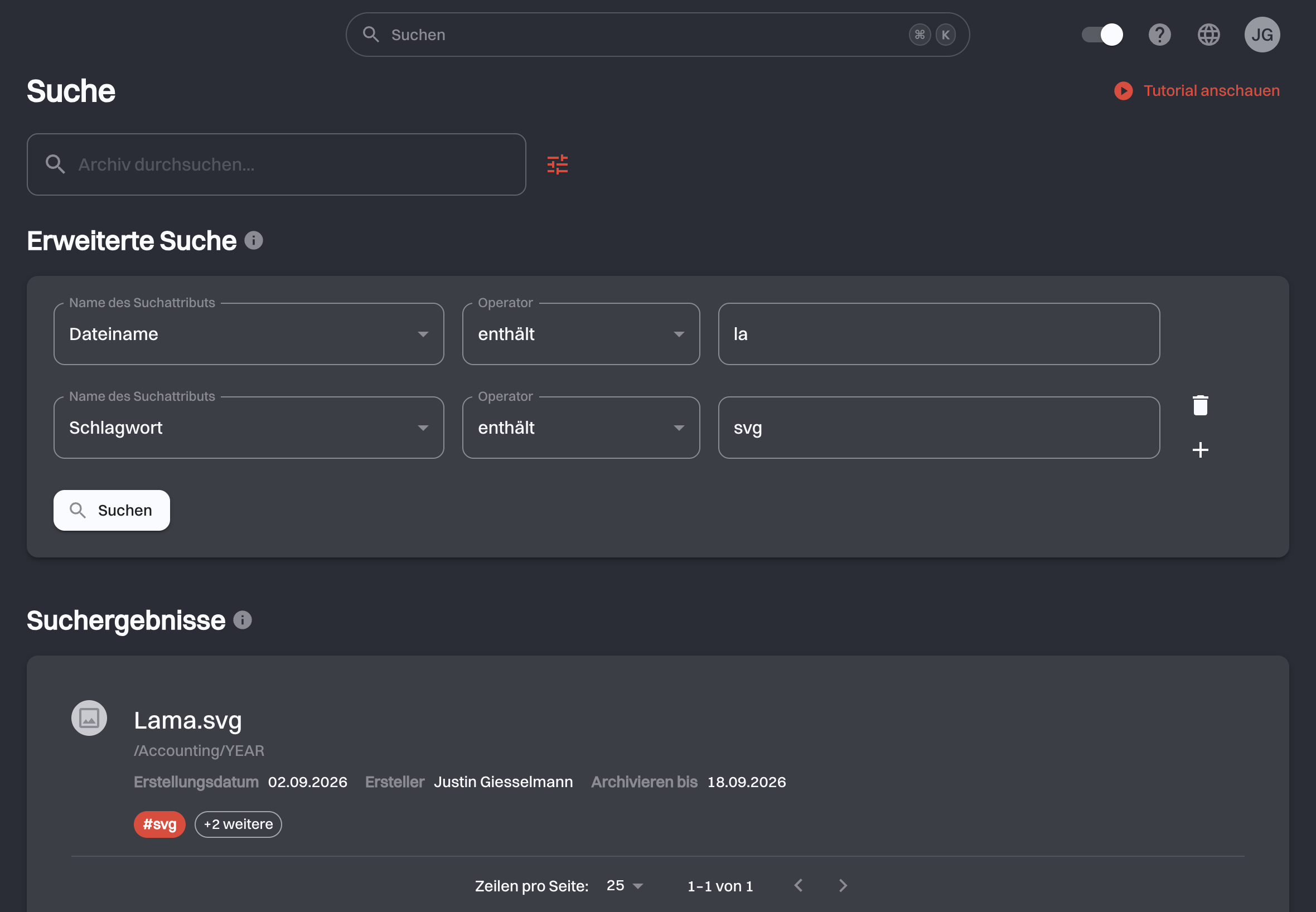Click the 1–1 von 1 pagination text
This screenshot has height=912, width=1316.
coord(720,886)
